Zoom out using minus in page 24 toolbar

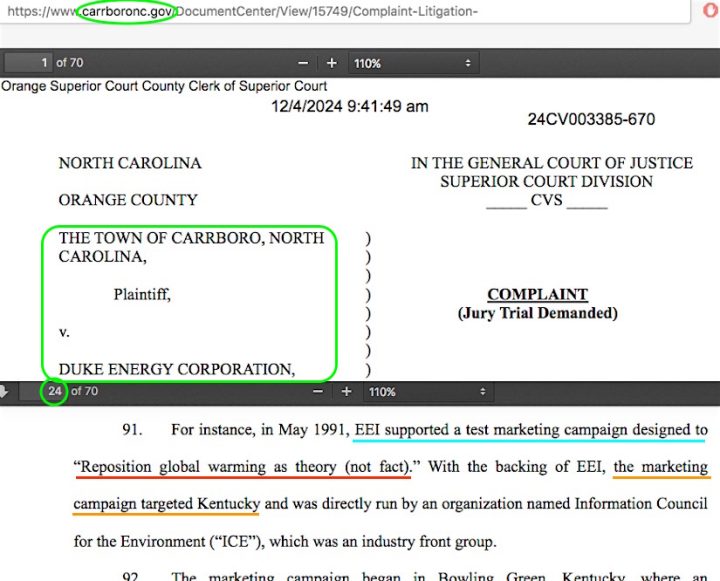click(318, 392)
